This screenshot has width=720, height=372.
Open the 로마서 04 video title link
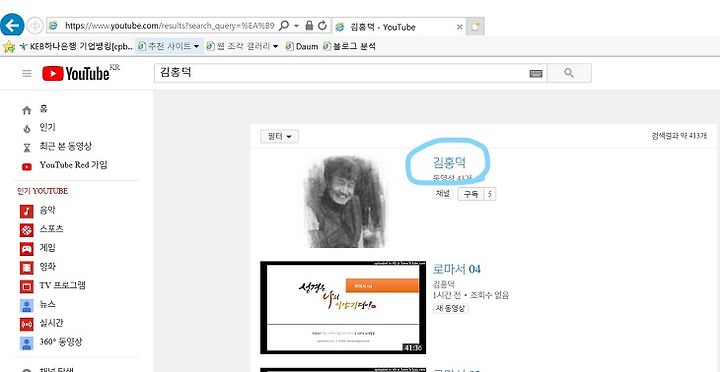456,269
